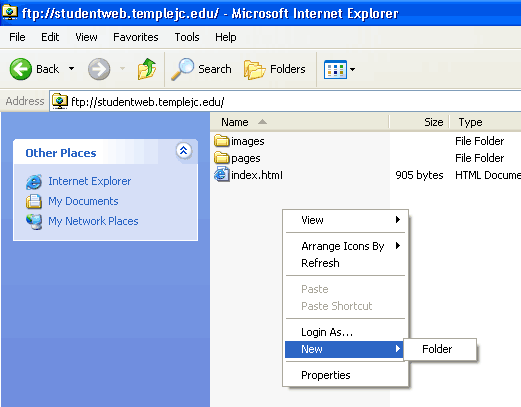521x407 pixels.
Task: Click the 905 bytes size cell
Action: [419, 175]
